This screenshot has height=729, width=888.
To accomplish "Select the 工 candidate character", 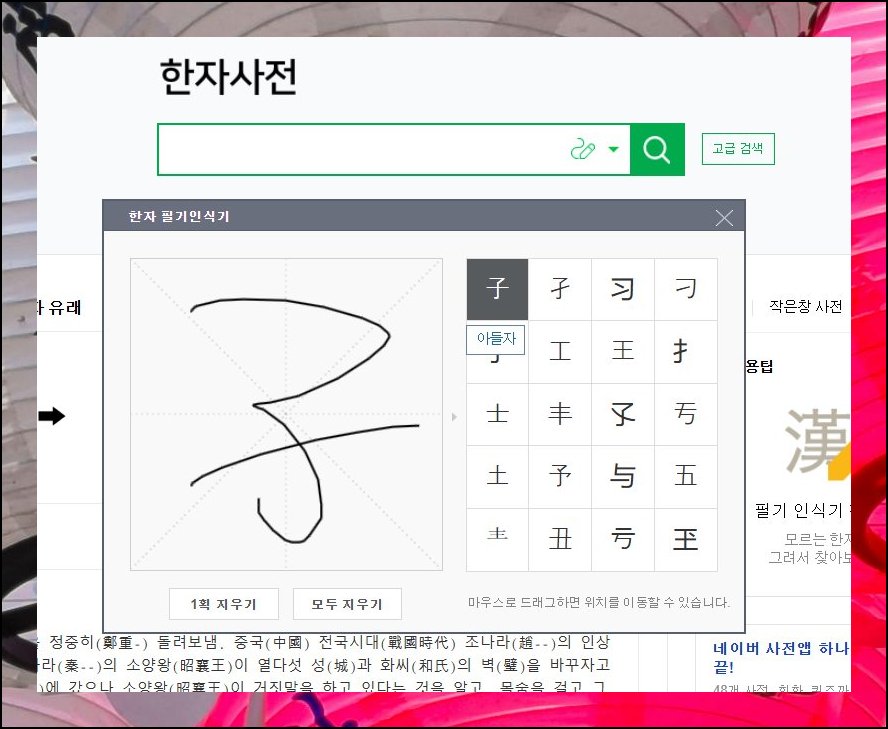I will 560,352.
